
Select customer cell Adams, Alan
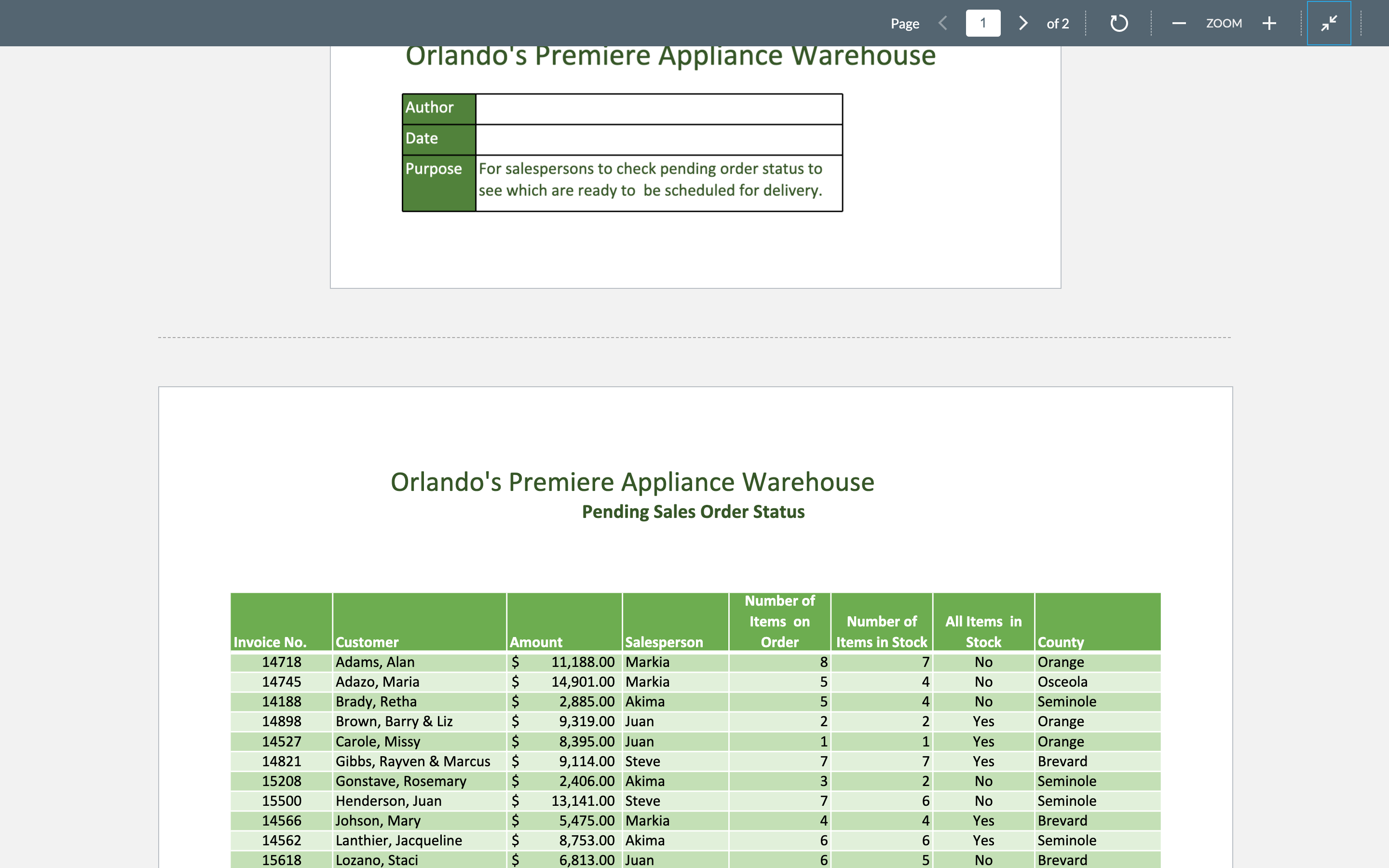point(375,662)
